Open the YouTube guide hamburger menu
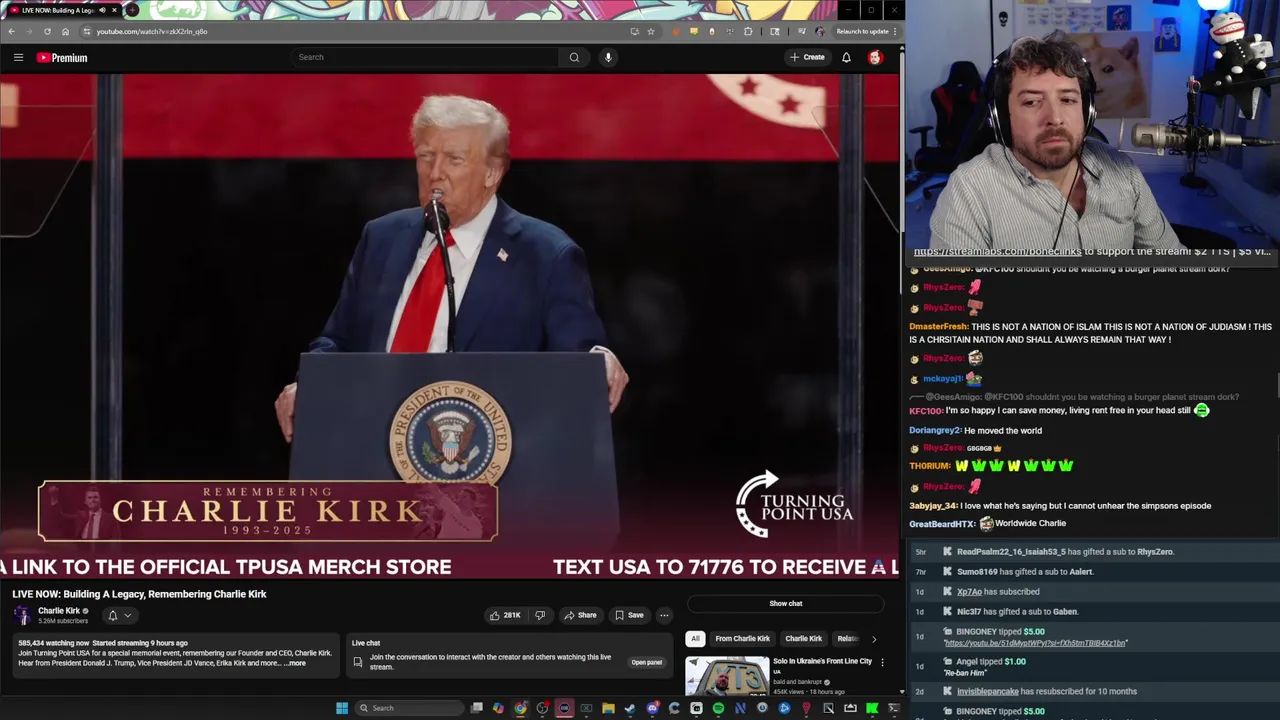This screenshot has width=1280, height=720. [x=18, y=57]
